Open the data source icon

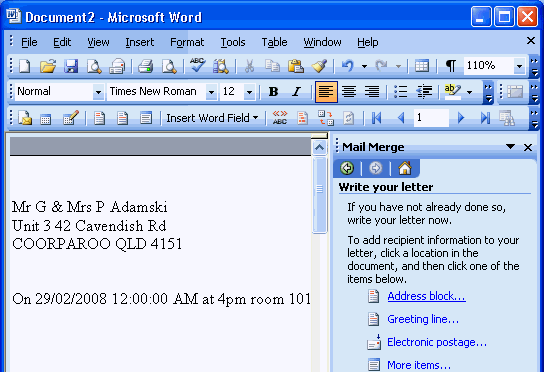point(45,118)
